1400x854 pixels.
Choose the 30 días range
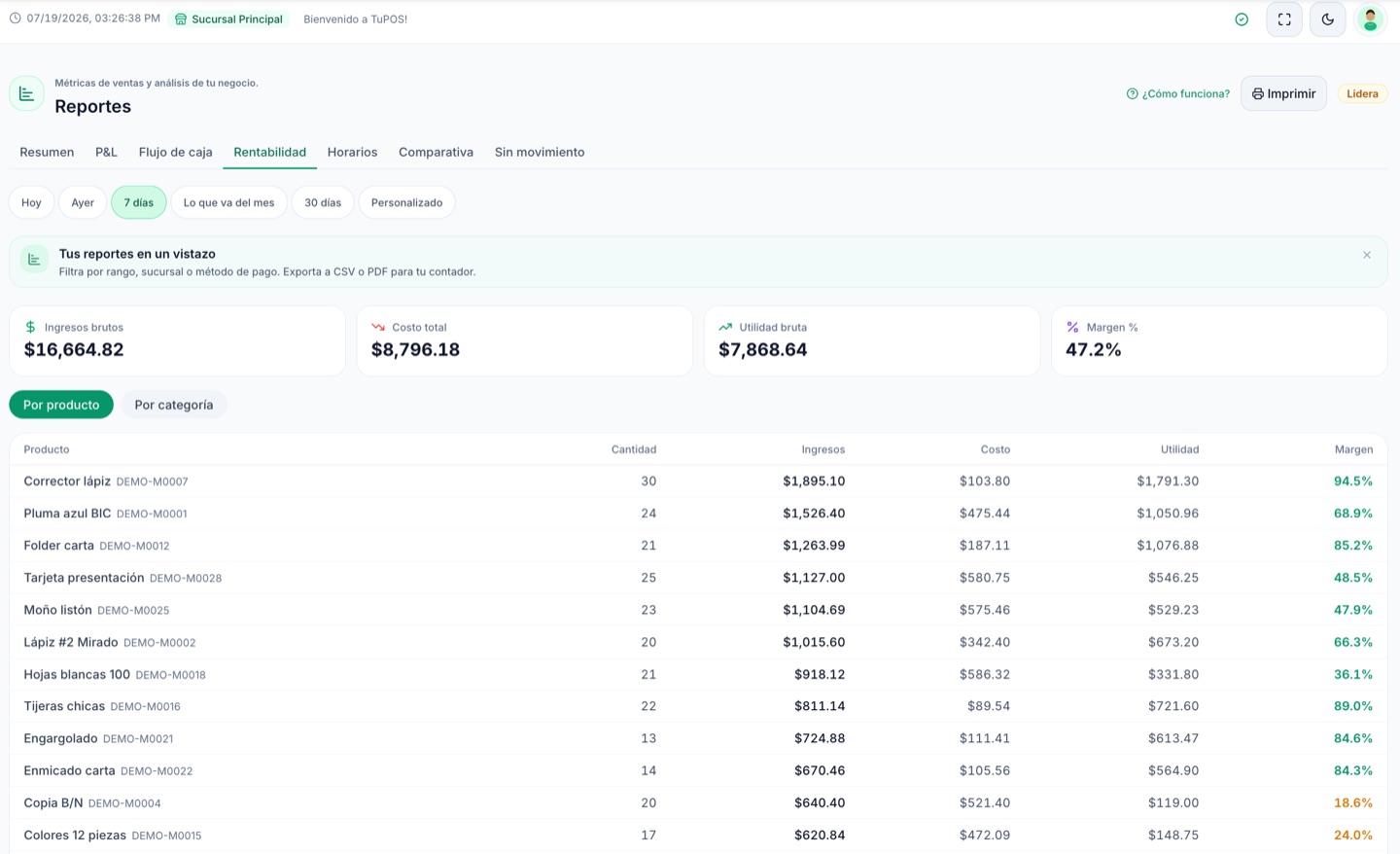[x=323, y=202]
